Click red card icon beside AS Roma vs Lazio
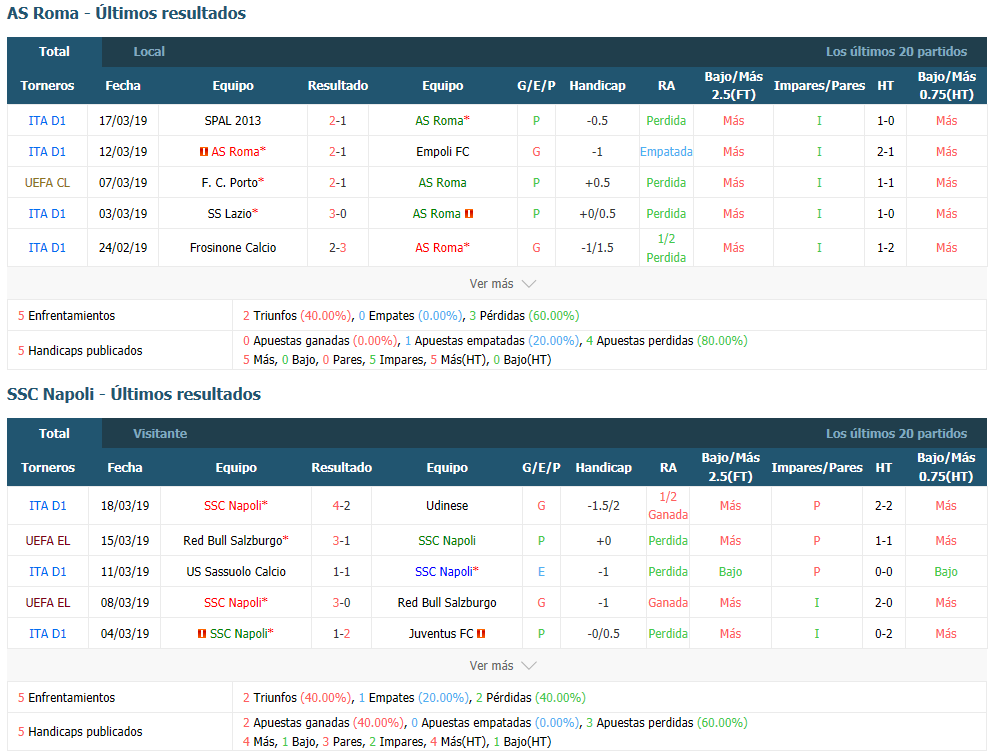This screenshot has width=991, height=754. point(469,214)
